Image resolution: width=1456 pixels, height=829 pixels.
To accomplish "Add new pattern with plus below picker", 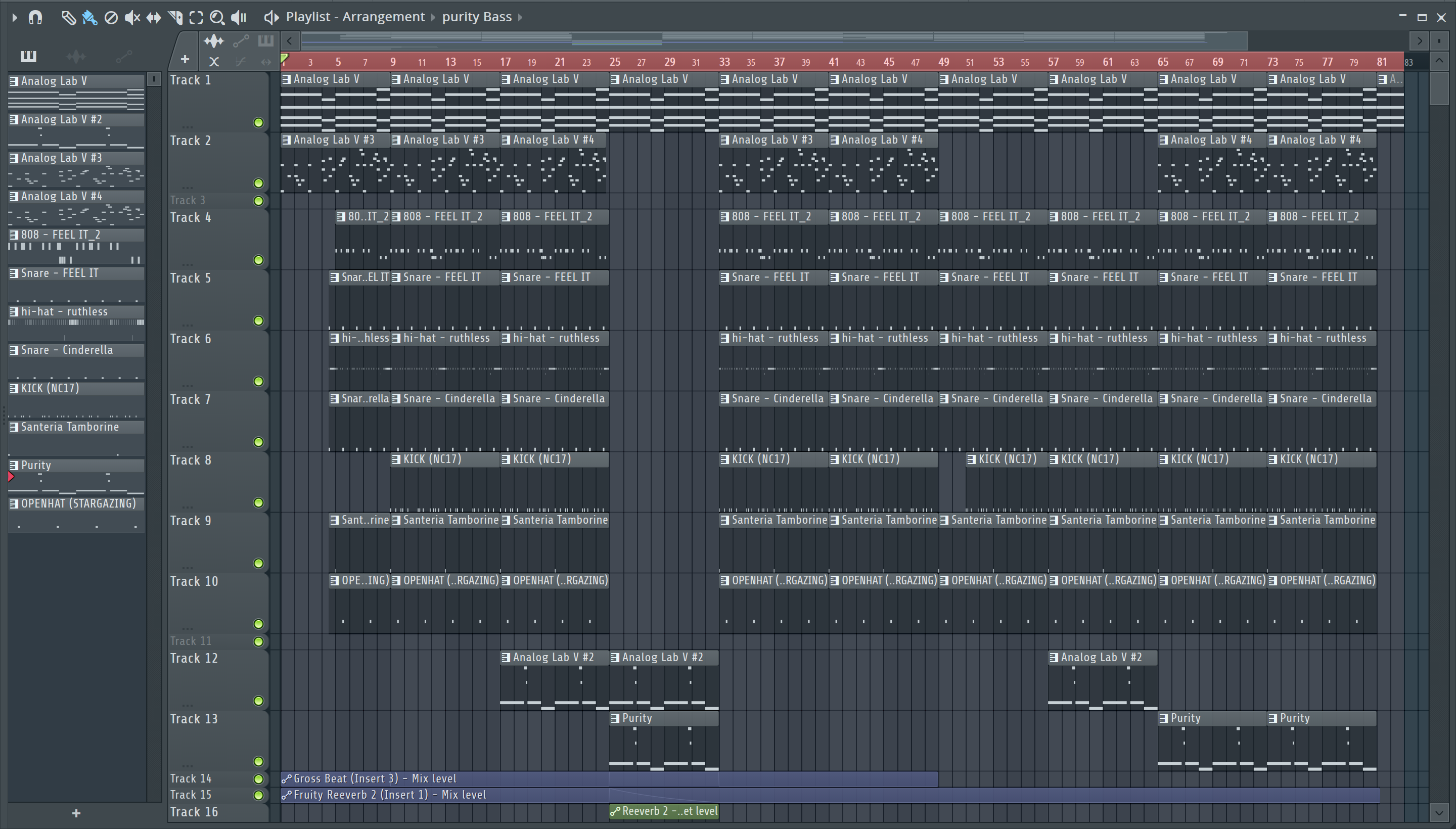I will click(76, 813).
